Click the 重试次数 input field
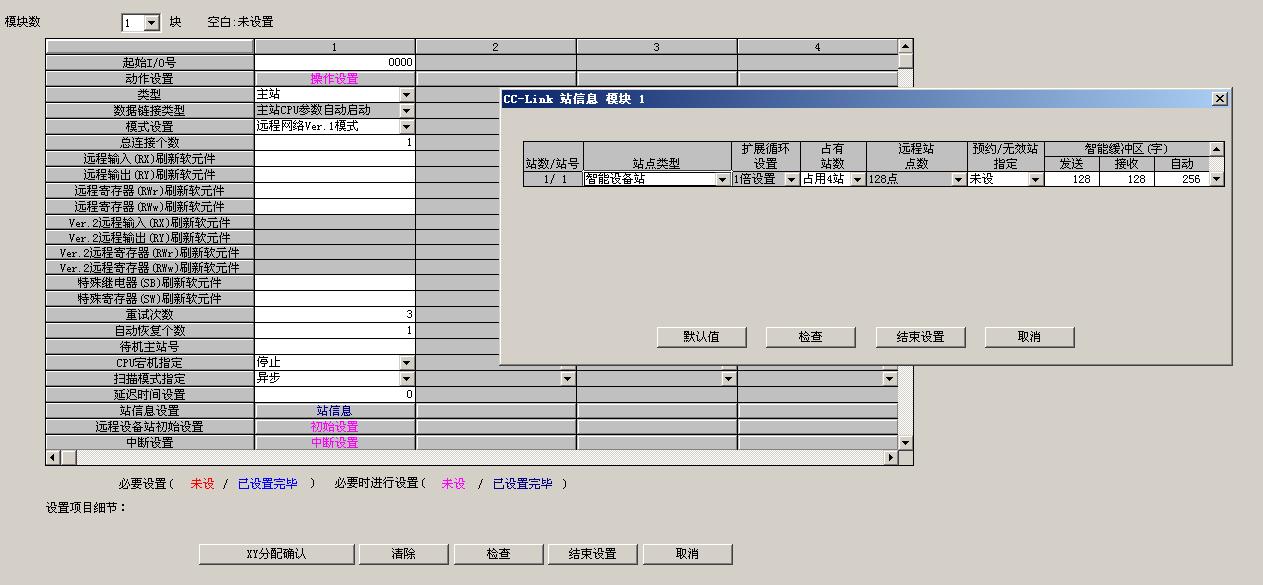The image size is (1263, 585). [x=334, y=315]
